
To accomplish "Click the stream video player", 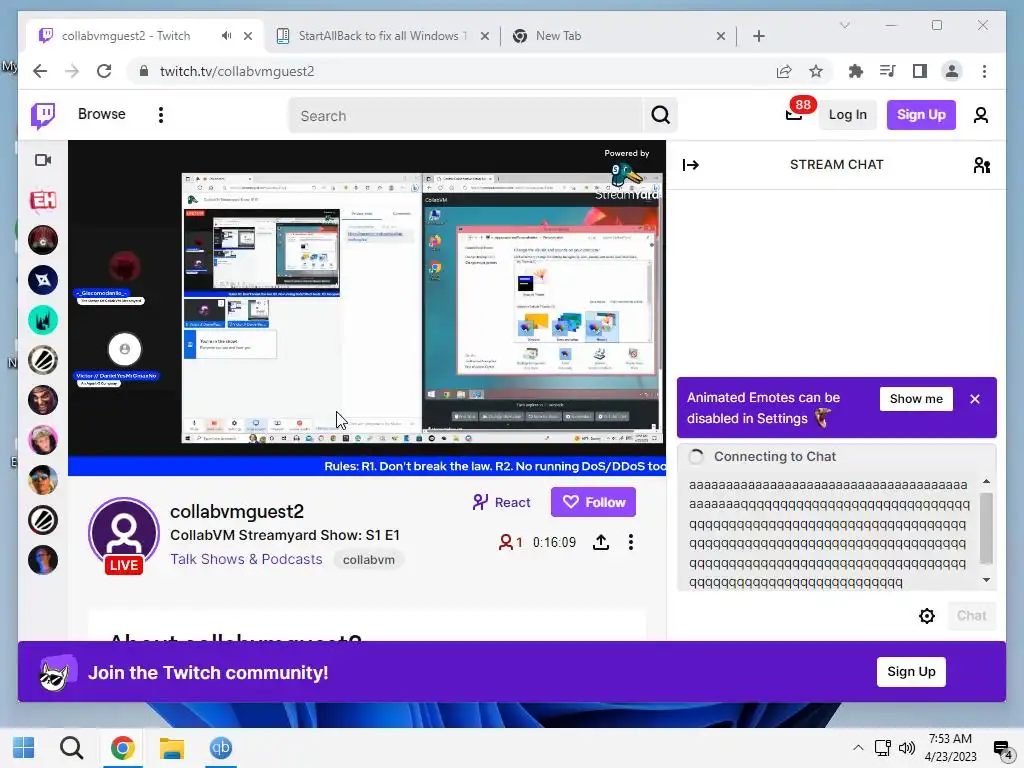I will click(367, 308).
